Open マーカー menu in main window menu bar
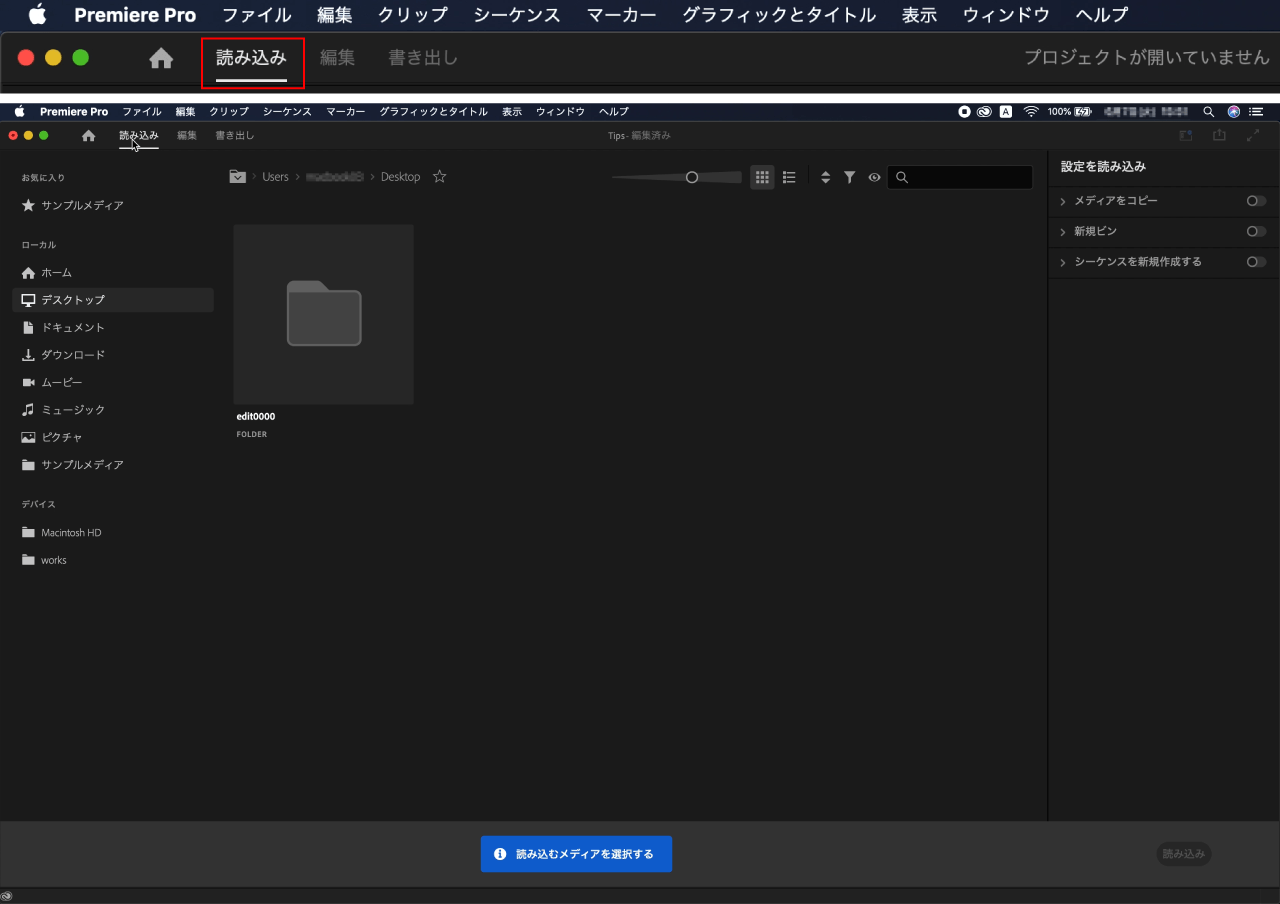The image size is (1280, 904). tap(345, 112)
